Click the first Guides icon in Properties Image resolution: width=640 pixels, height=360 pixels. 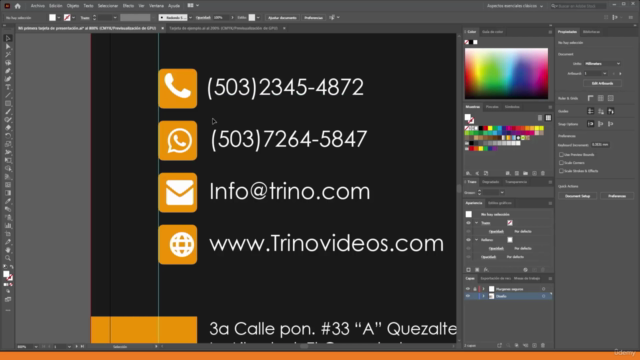coord(591,111)
